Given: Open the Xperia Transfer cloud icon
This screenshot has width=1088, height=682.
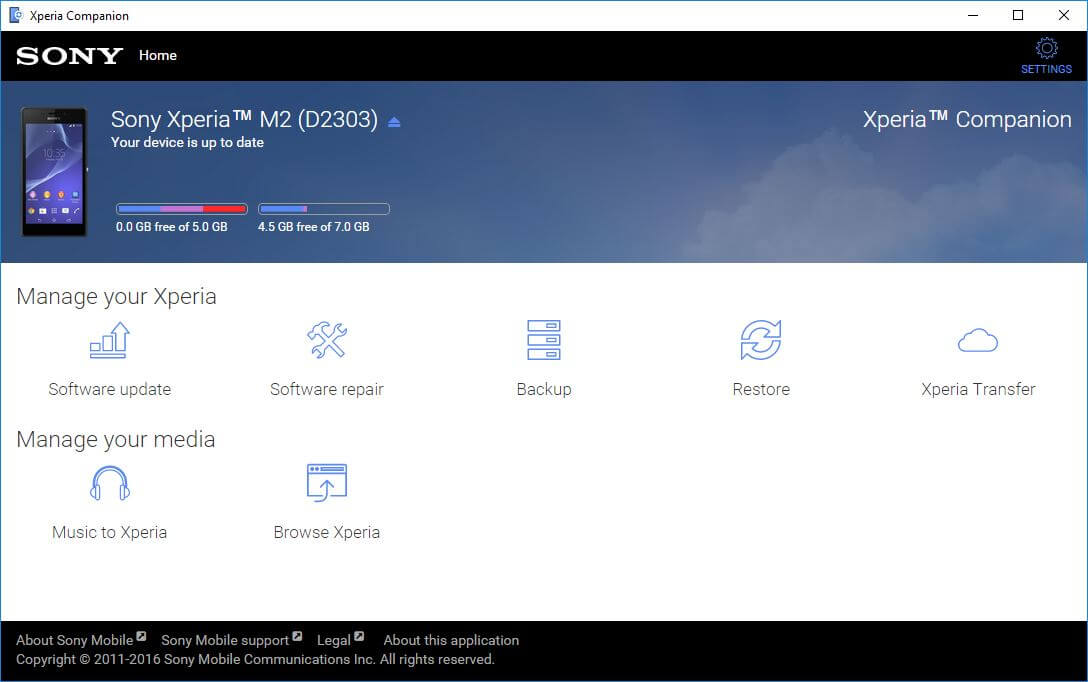Looking at the screenshot, I should click(x=978, y=341).
